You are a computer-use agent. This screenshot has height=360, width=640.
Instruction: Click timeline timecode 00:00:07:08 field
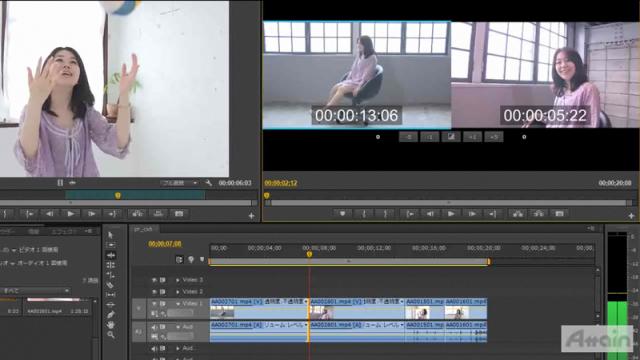click(164, 244)
